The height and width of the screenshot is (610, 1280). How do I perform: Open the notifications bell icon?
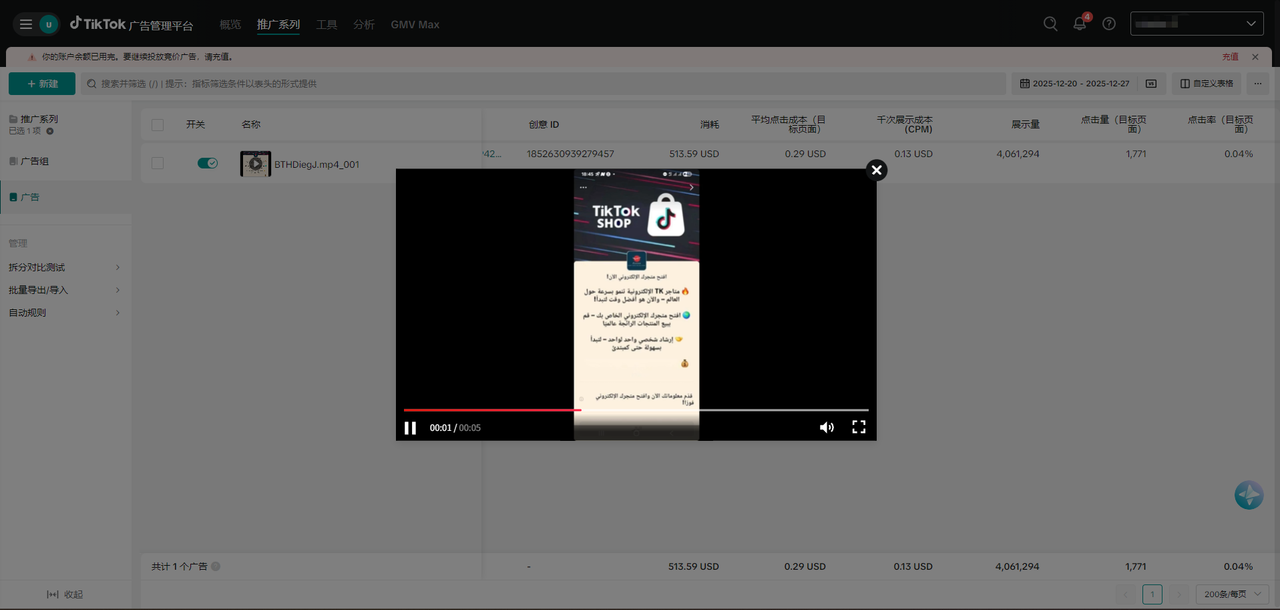[x=1080, y=24]
